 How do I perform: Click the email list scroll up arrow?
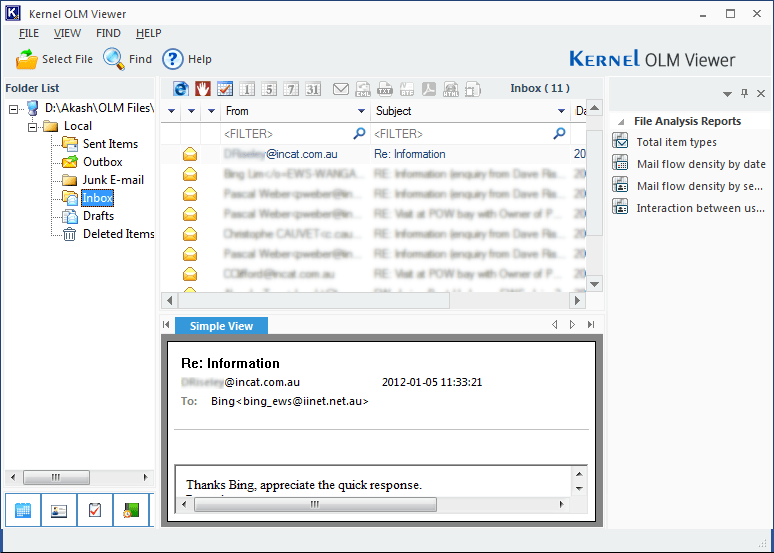tap(594, 108)
